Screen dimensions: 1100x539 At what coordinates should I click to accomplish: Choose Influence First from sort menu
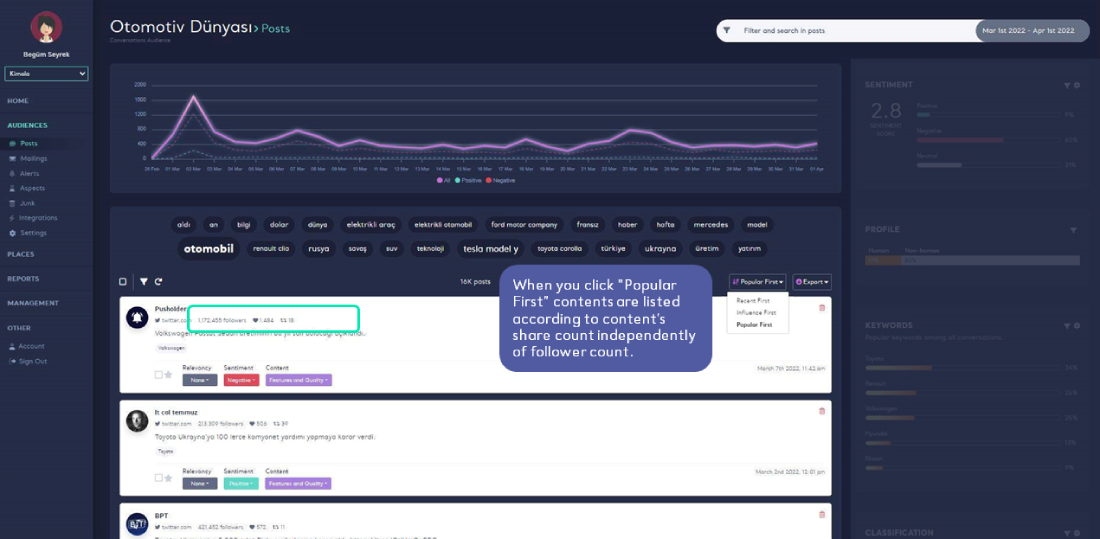tap(756, 313)
